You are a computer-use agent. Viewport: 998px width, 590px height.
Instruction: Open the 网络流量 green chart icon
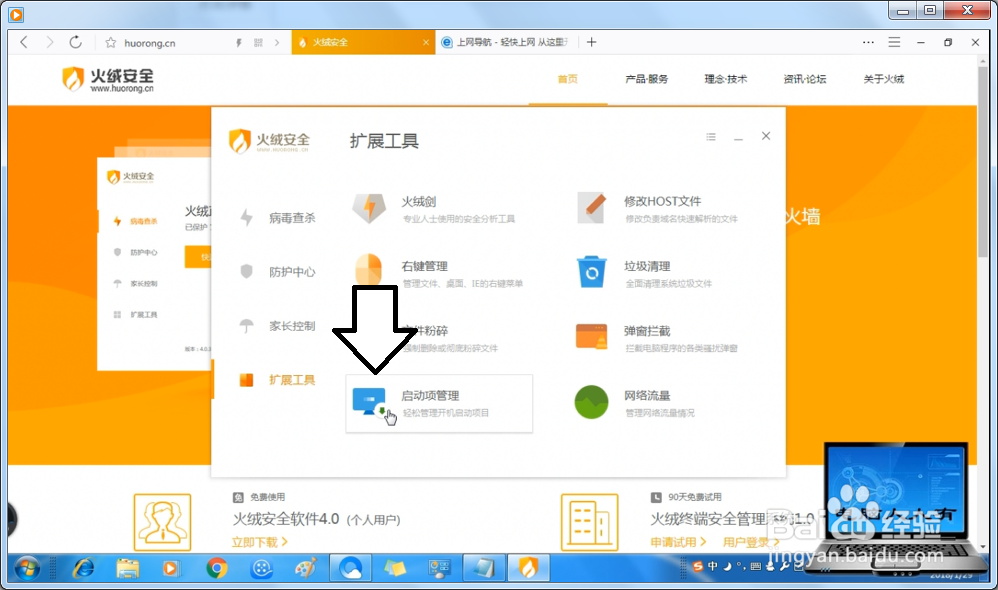coord(591,402)
